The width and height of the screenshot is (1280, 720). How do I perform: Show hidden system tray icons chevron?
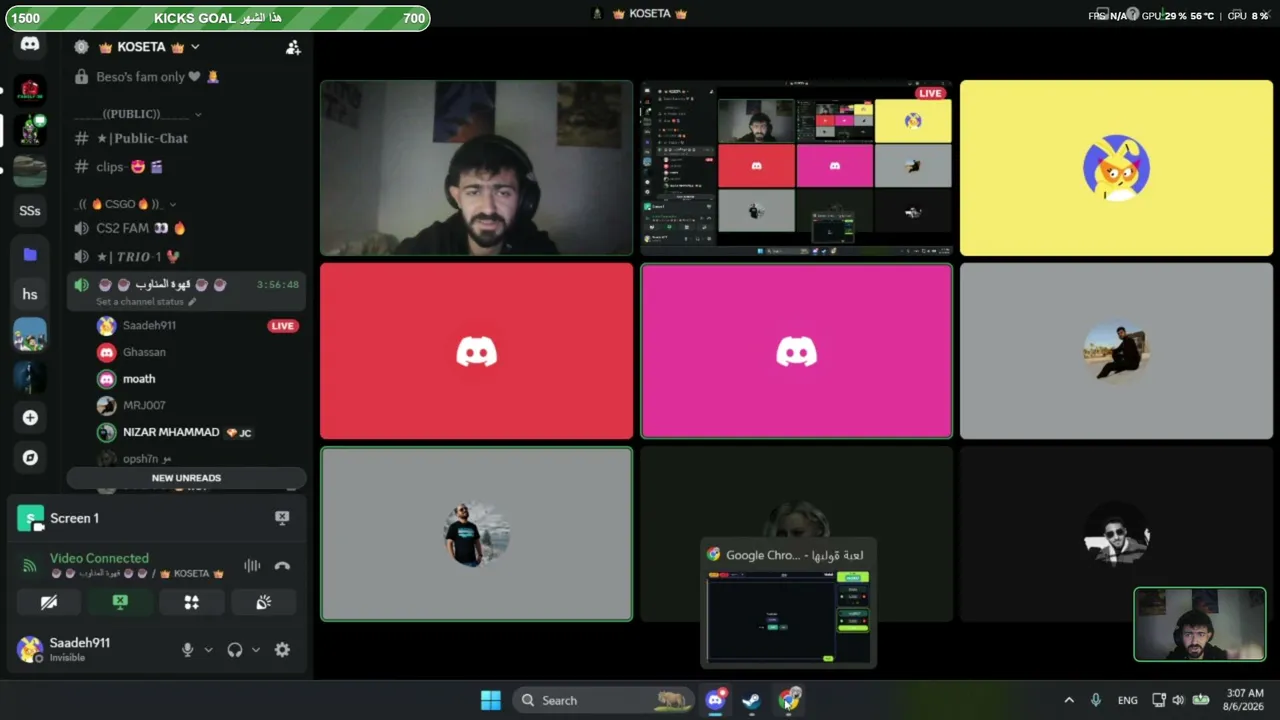[1069, 700]
